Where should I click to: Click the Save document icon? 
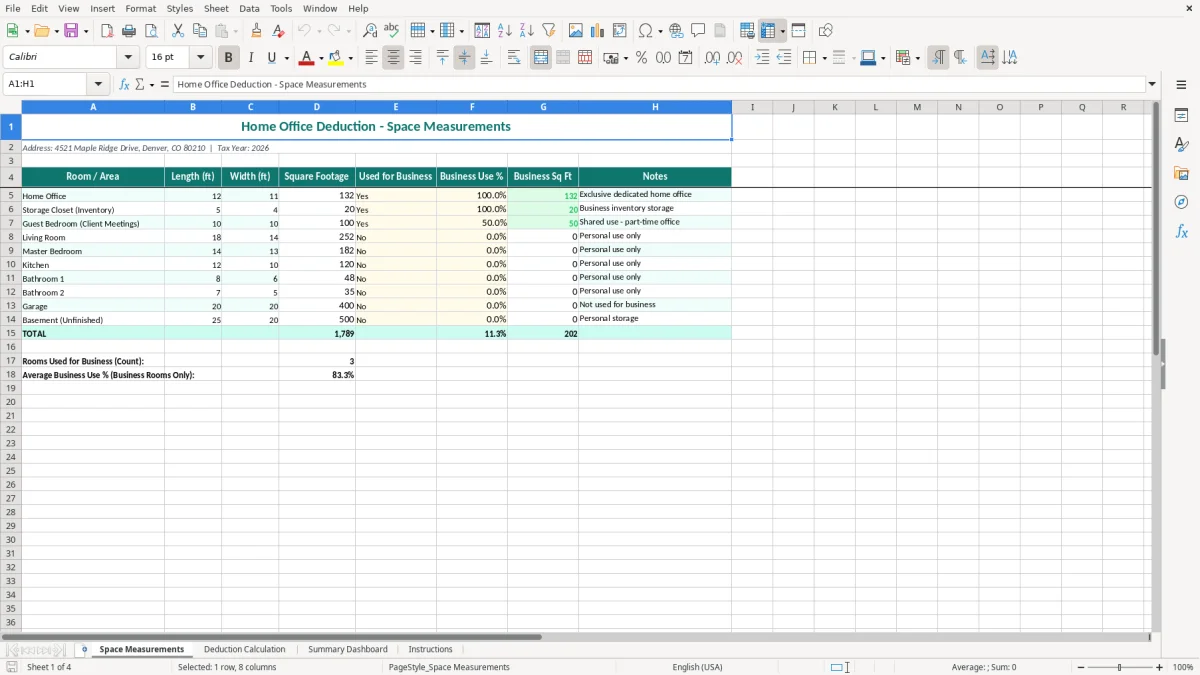click(x=71, y=31)
